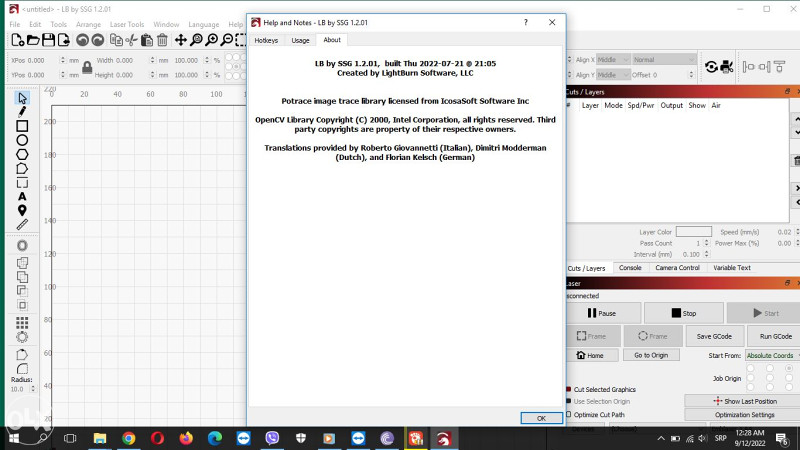Open the Normal text style dropdown
This screenshot has width=800, height=450.
tap(664, 60)
